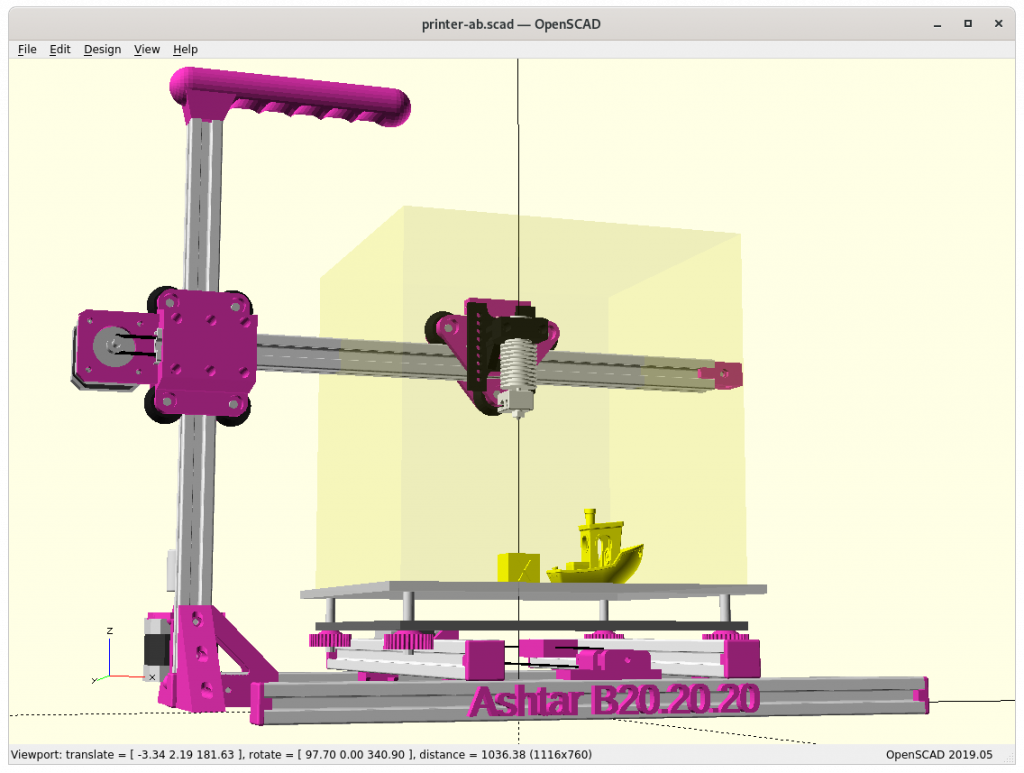This screenshot has width=1024, height=773.
Task: Click the yellow Benchy boat model
Action: click(597, 548)
